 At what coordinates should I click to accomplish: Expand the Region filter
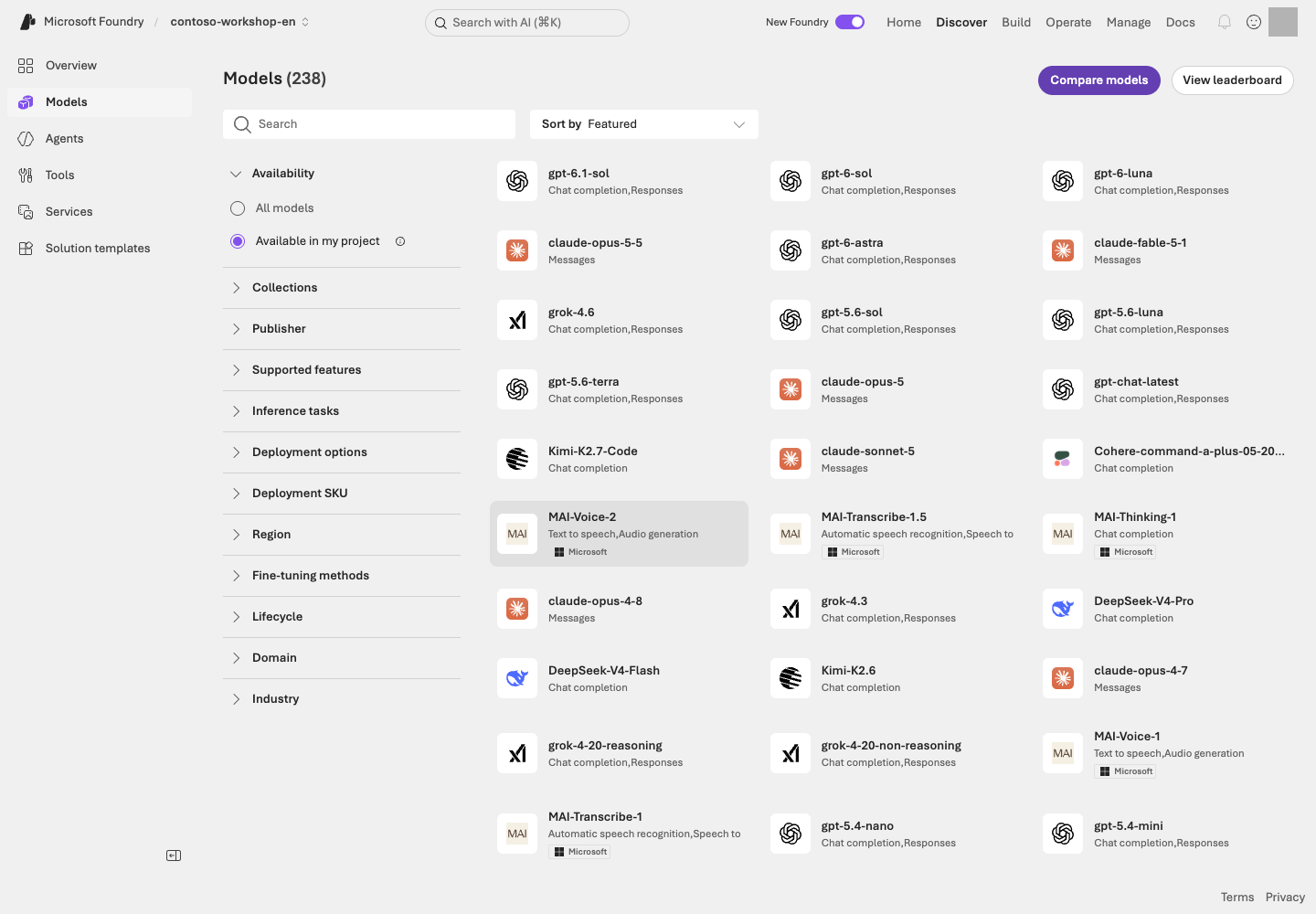coord(342,535)
